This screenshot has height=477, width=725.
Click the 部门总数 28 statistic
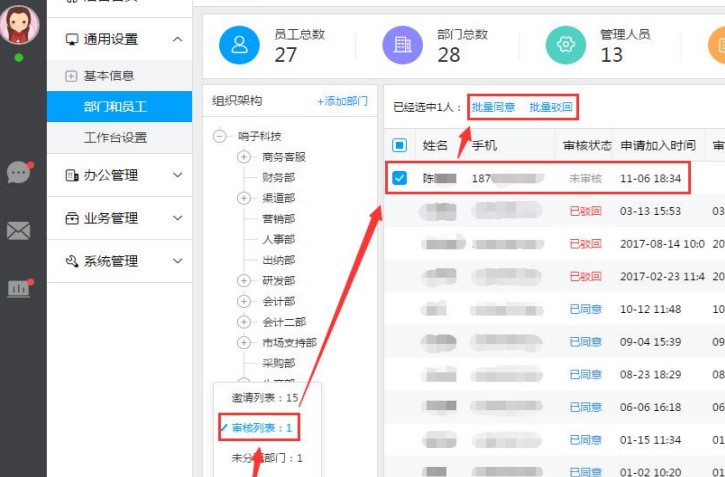(463, 45)
